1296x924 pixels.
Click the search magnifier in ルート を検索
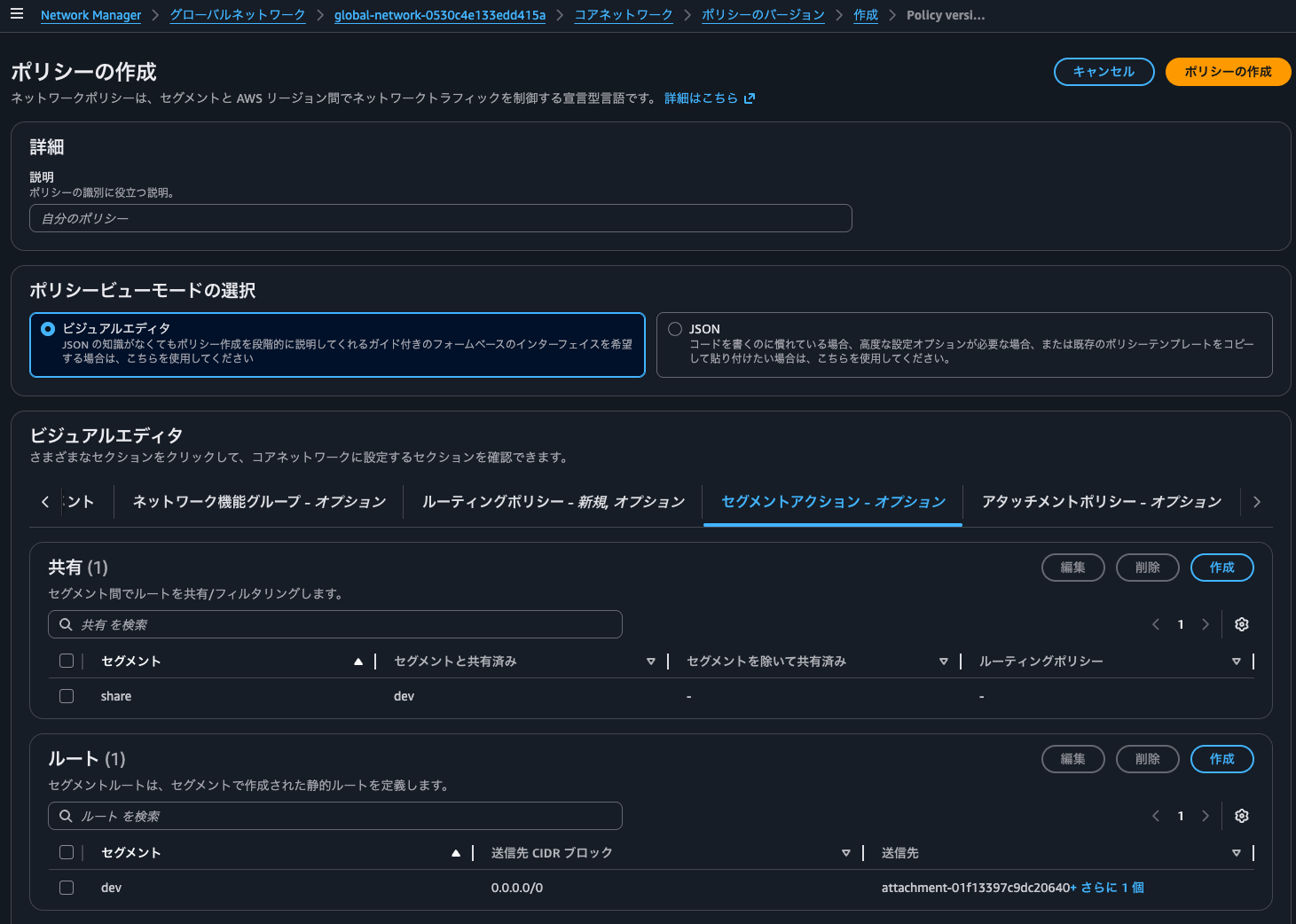pyautogui.click(x=65, y=816)
